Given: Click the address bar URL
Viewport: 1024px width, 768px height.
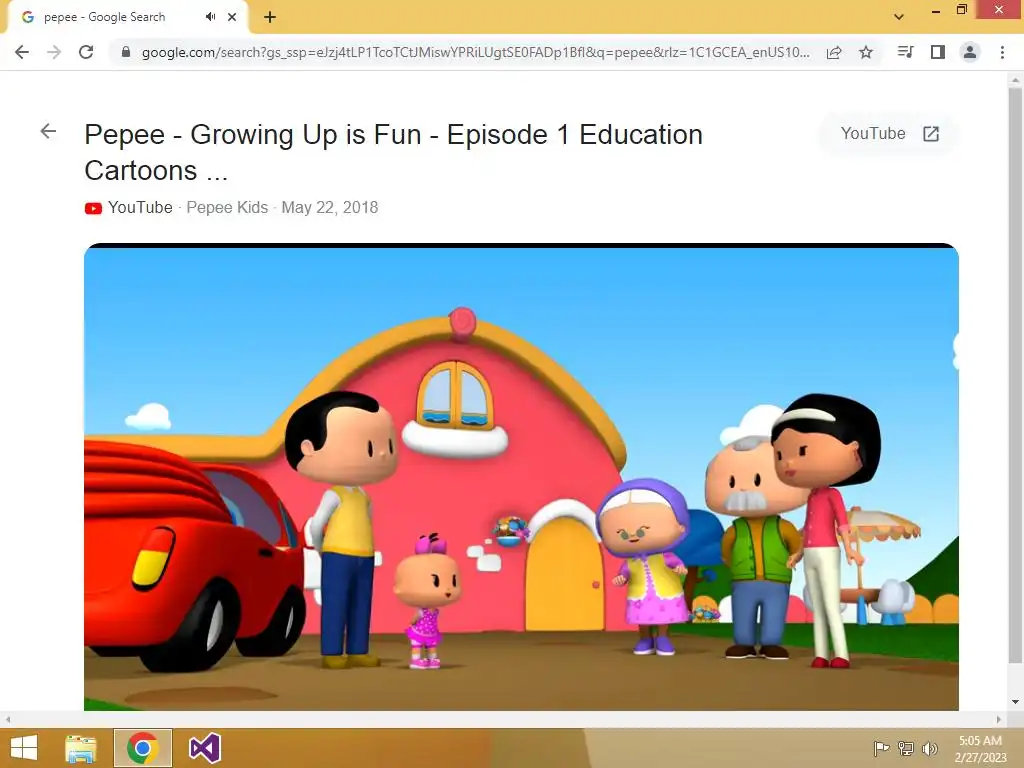Looking at the screenshot, I should tap(475, 52).
